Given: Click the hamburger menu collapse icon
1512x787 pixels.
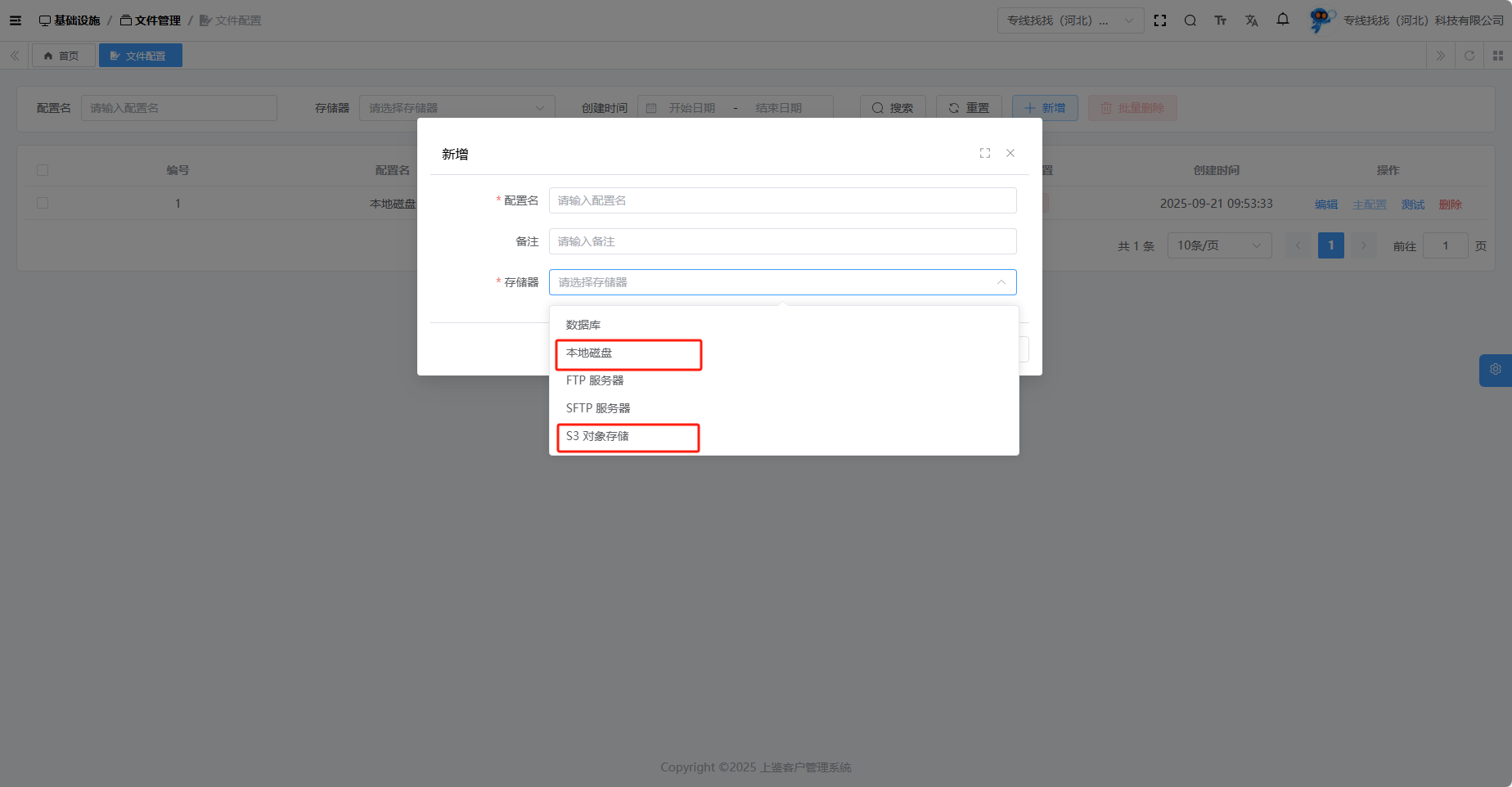Looking at the screenshot, I should pyautogui.click(x=16, y=20).
